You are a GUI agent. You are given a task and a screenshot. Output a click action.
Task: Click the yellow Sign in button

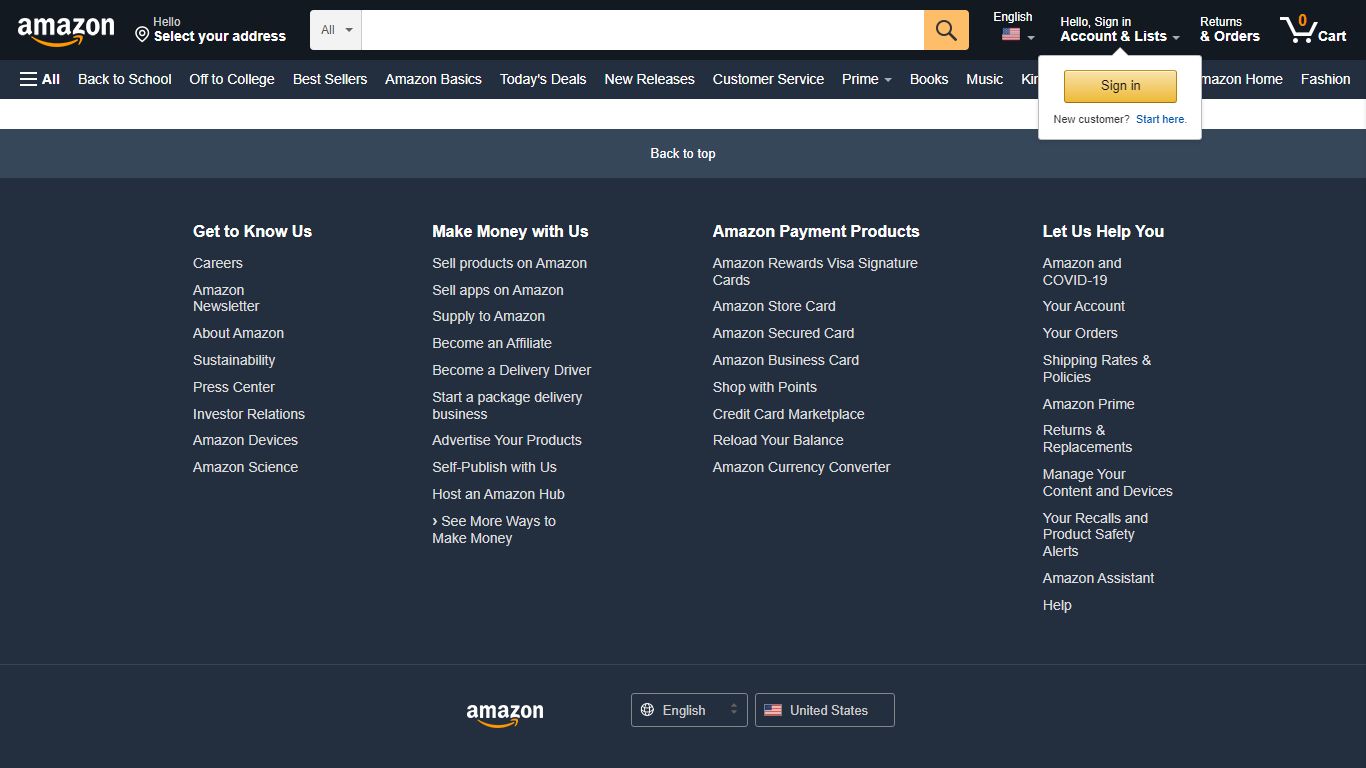tap(1120, 86)
